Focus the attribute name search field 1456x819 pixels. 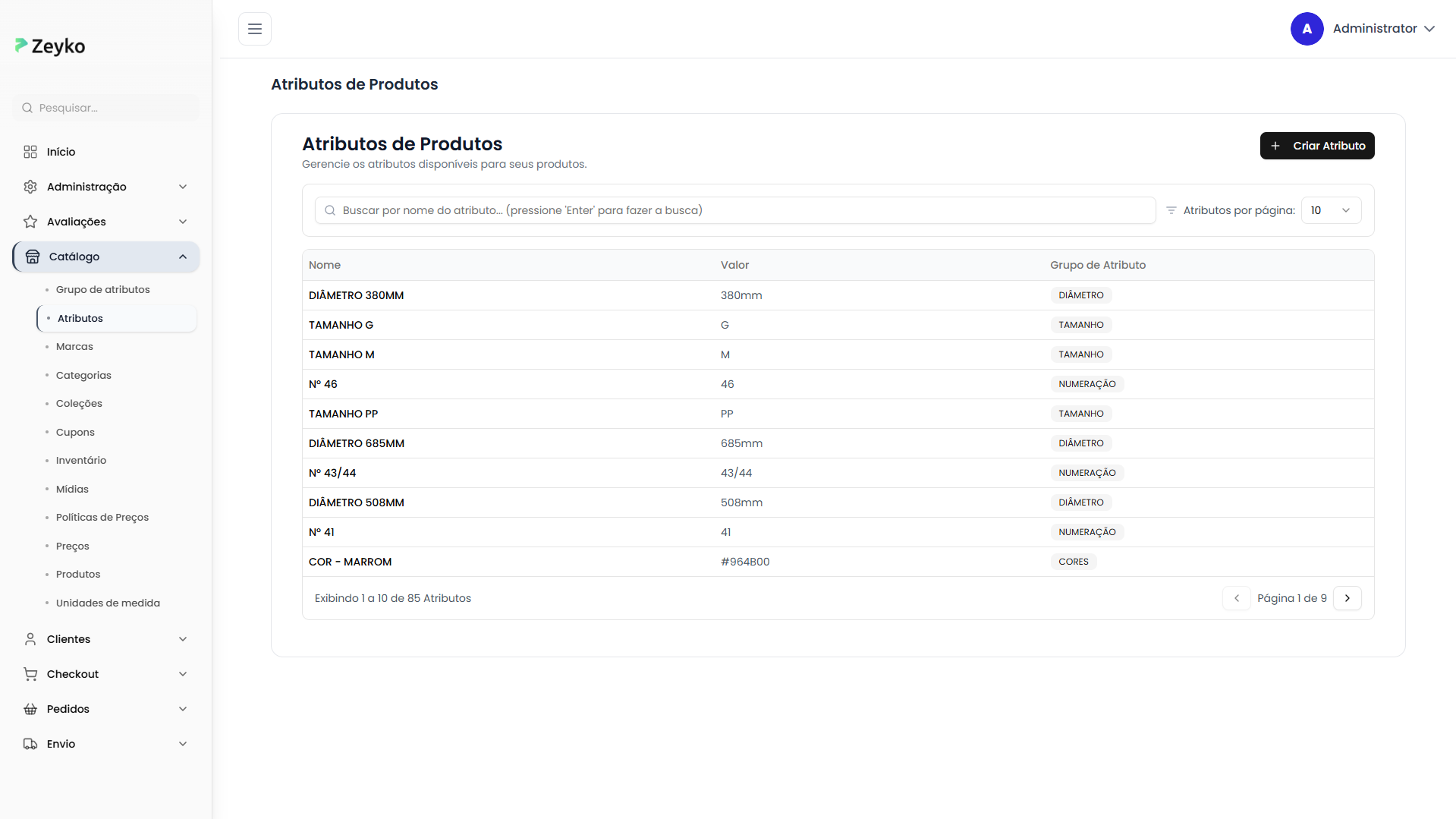tap(734, 210)
